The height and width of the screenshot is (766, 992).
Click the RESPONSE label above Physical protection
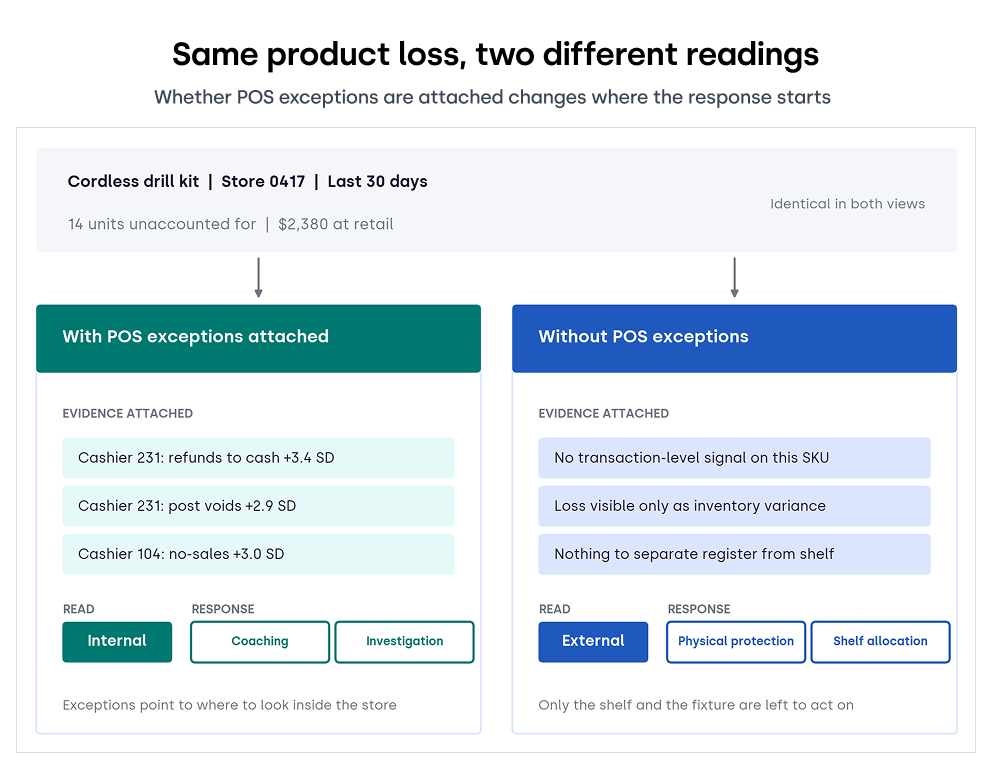coord(699,609)
